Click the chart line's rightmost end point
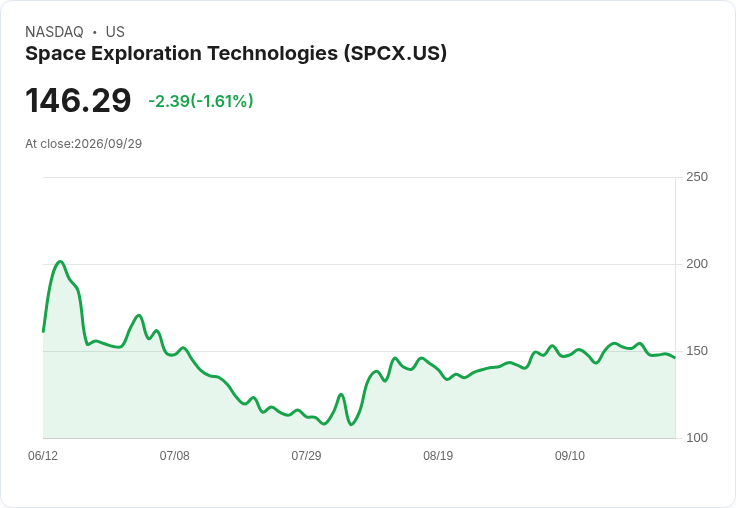 point(675,358)
